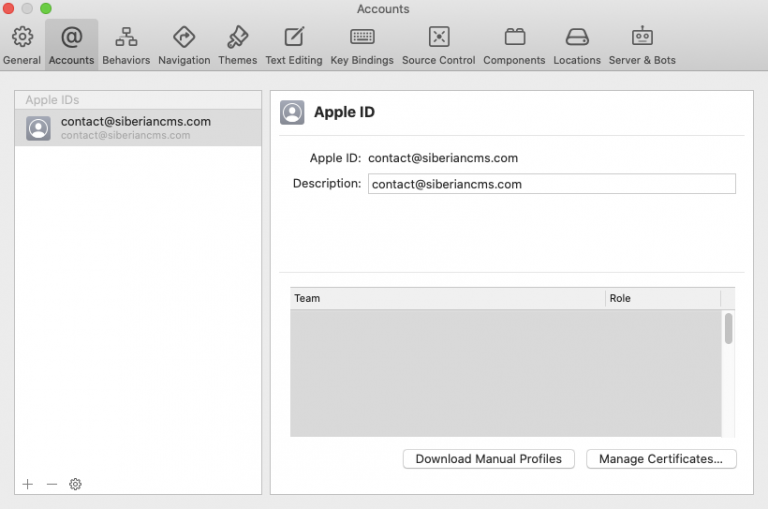Open Key Bindings preferences
The width and height of the screenshot is (768, 509).
362,45
